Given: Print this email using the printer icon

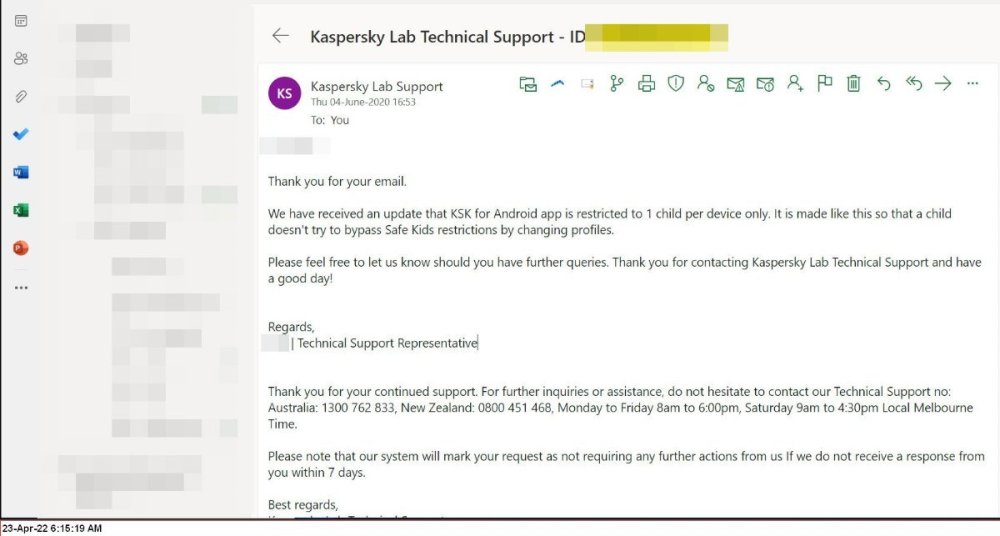Looking at the screenshot, I should pyautogui.click(x=646, y=84).
